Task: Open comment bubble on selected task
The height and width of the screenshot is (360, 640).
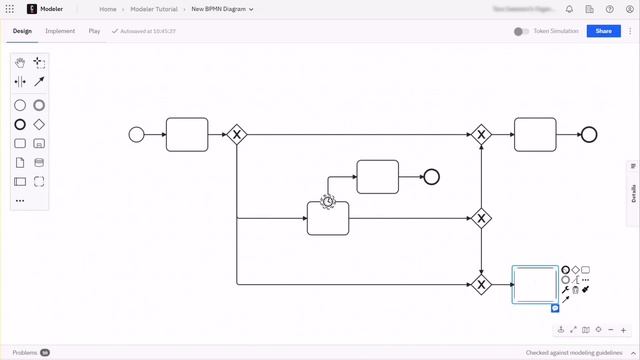Action: click(555, 308)
